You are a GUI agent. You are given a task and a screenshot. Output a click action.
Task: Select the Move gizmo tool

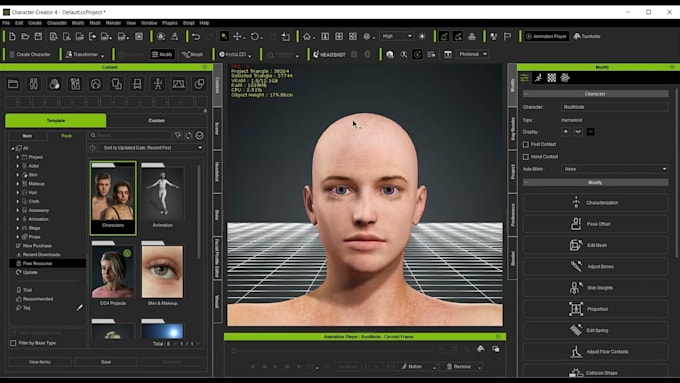click(238, 36)
